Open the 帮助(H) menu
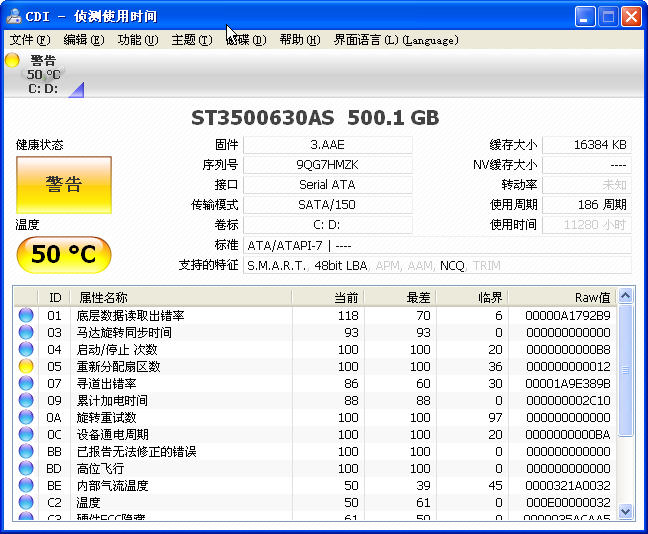Image resolution: width=648 pixels, height=534 pixels. (299, 40)
